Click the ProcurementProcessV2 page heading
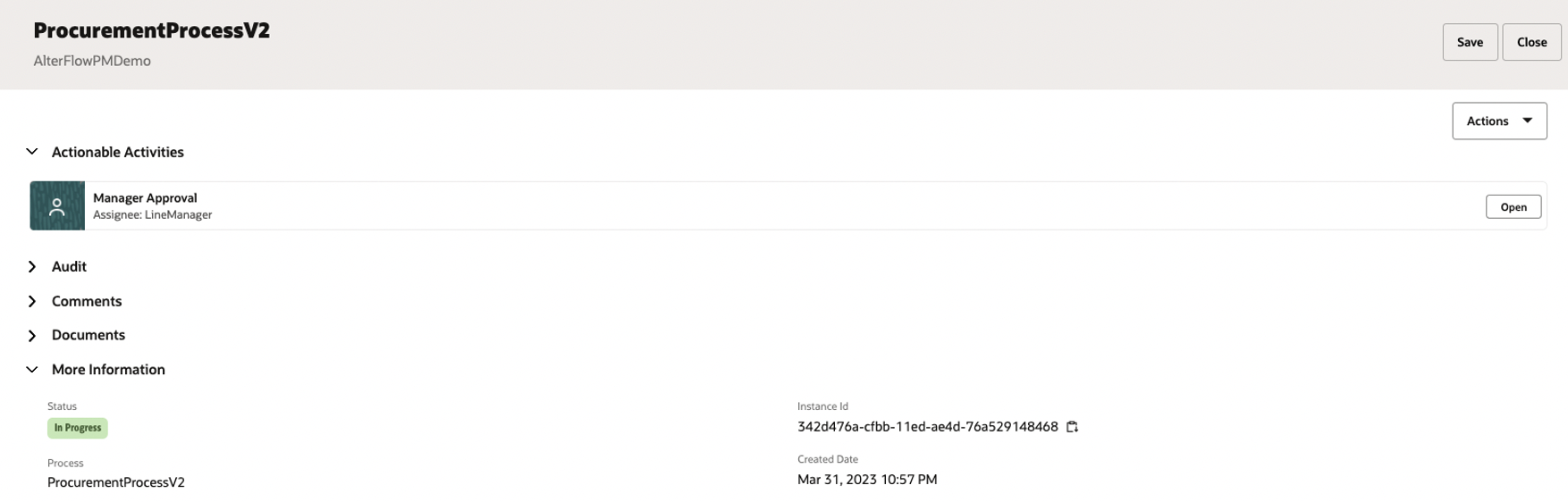The width and height of the screenshot is (1568, 502). click(152, 30)
